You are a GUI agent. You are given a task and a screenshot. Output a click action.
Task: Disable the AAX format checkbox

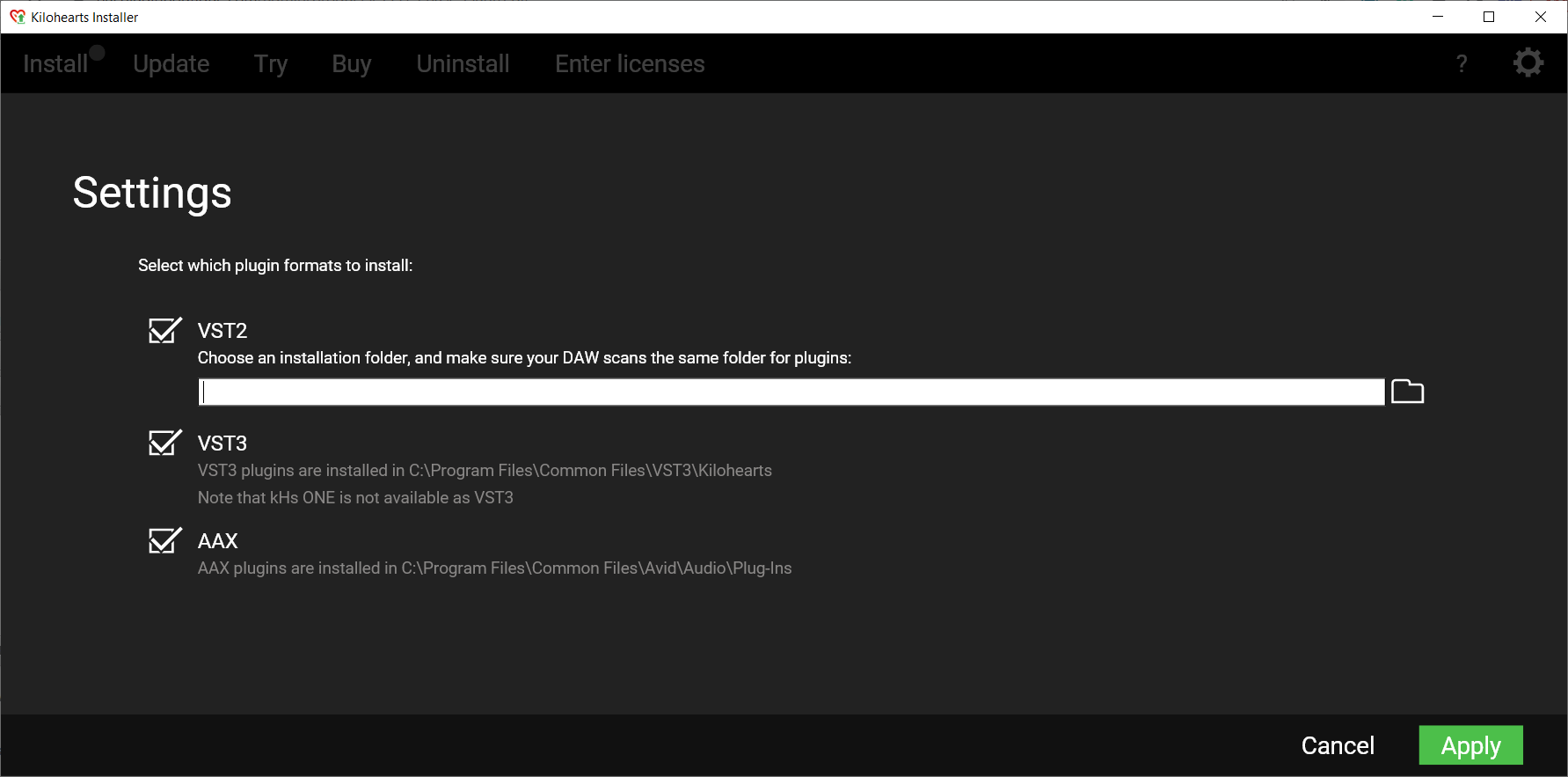pyautogui.click(x=164, y=540)
